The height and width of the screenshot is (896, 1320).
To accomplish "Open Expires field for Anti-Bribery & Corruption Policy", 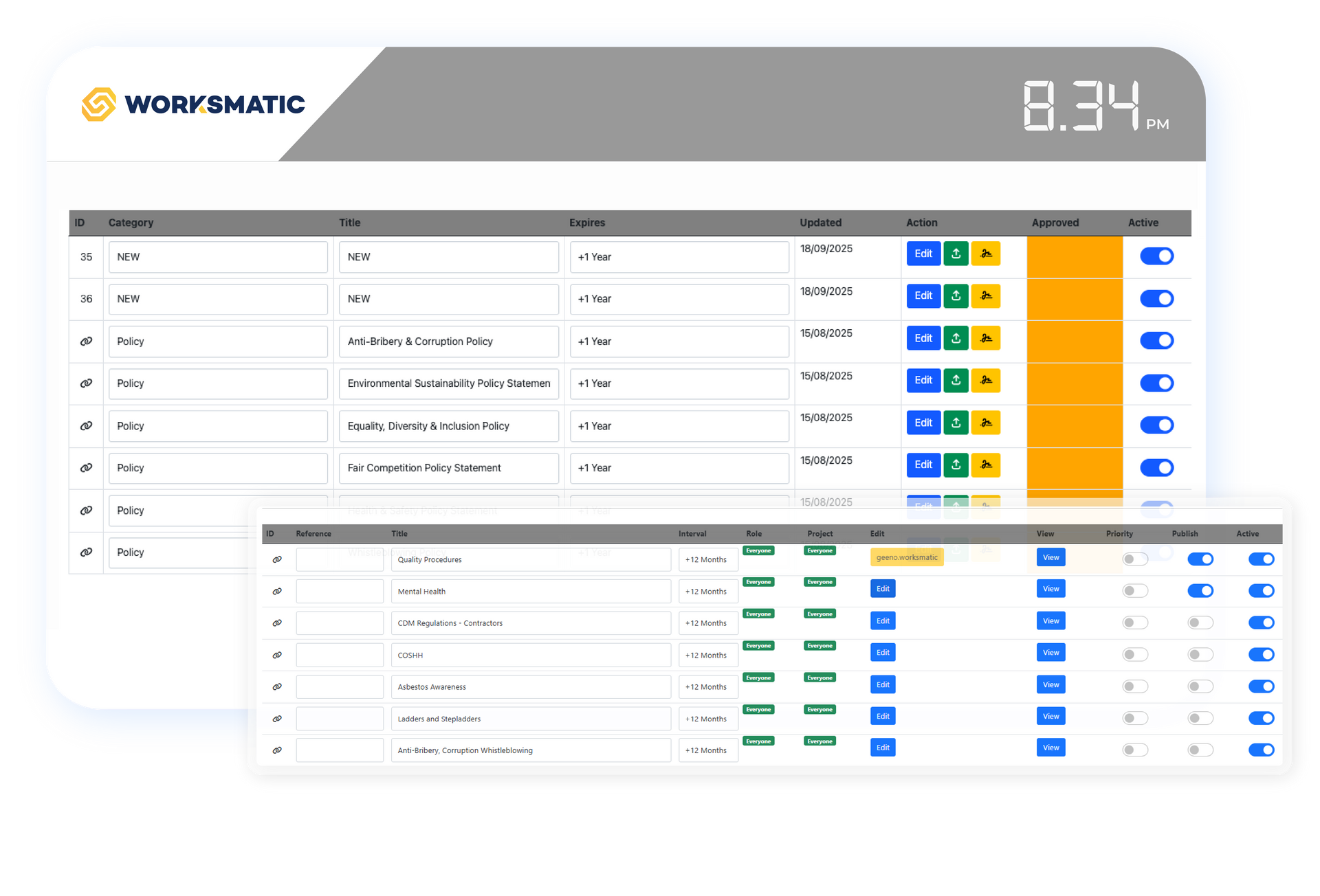I will [x=679, y=341].
